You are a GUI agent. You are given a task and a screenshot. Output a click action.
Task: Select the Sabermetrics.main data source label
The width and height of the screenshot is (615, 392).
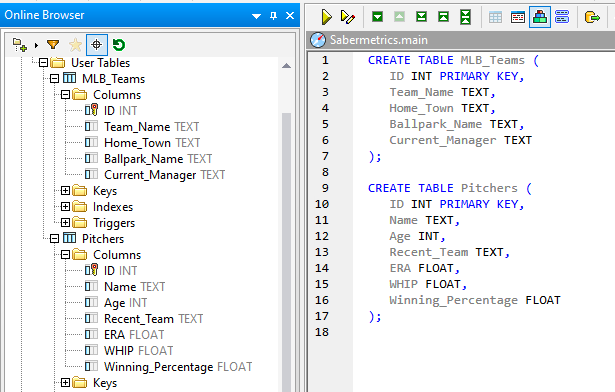379,40
